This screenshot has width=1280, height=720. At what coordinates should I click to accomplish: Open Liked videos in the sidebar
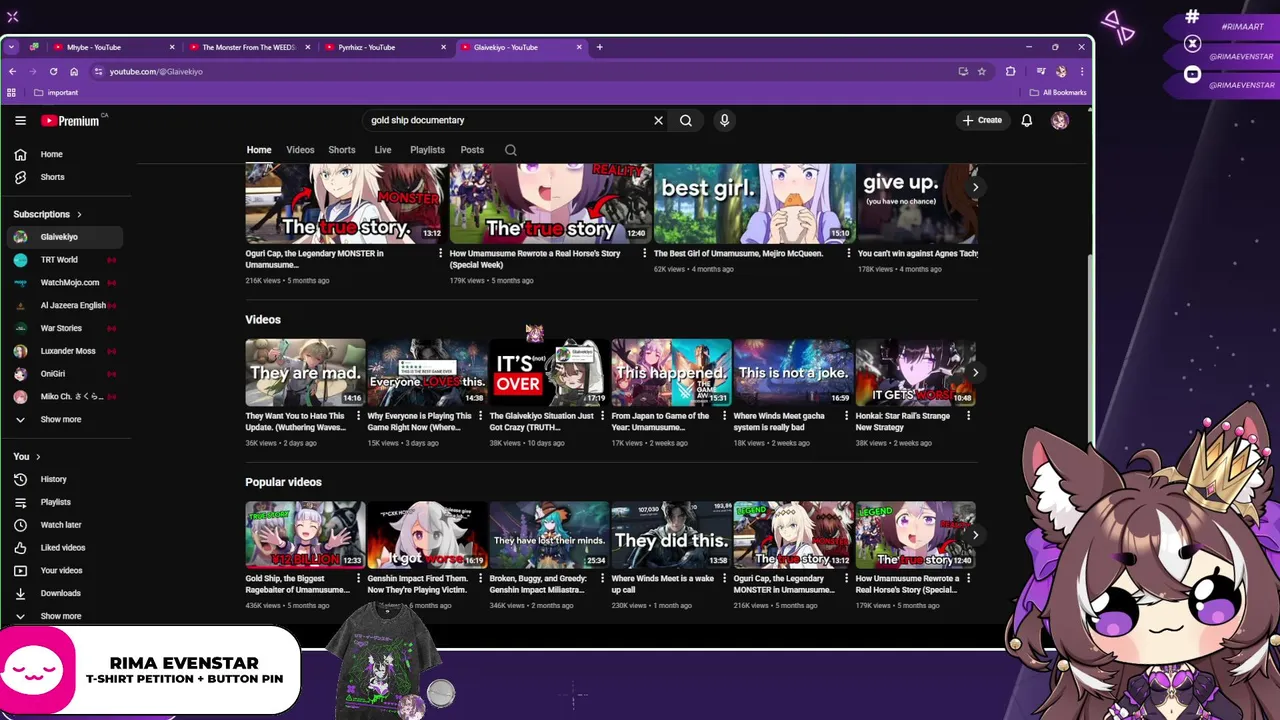click(x=65, y=548)
